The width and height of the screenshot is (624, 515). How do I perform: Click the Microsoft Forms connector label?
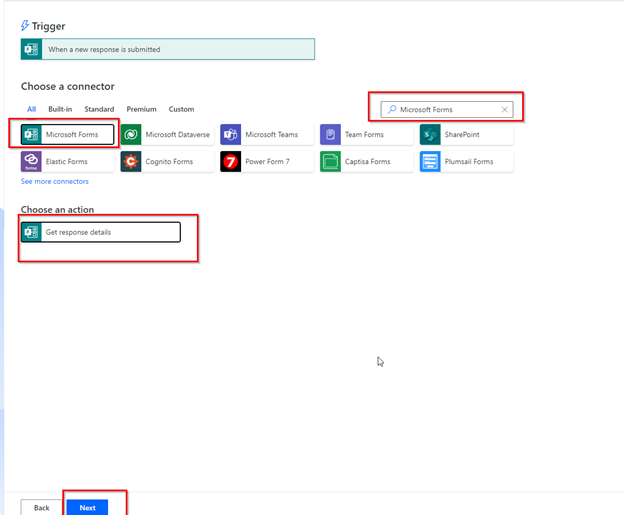(72, 135)
